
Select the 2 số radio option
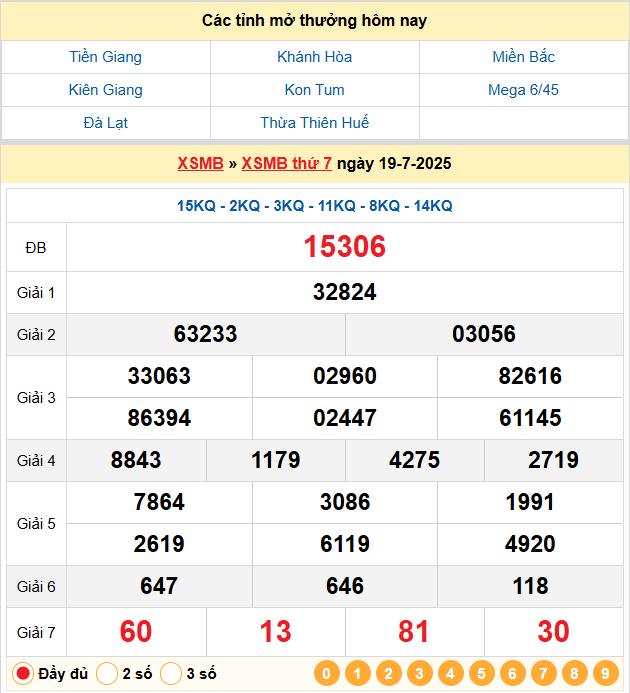click(x=107, y=674)
